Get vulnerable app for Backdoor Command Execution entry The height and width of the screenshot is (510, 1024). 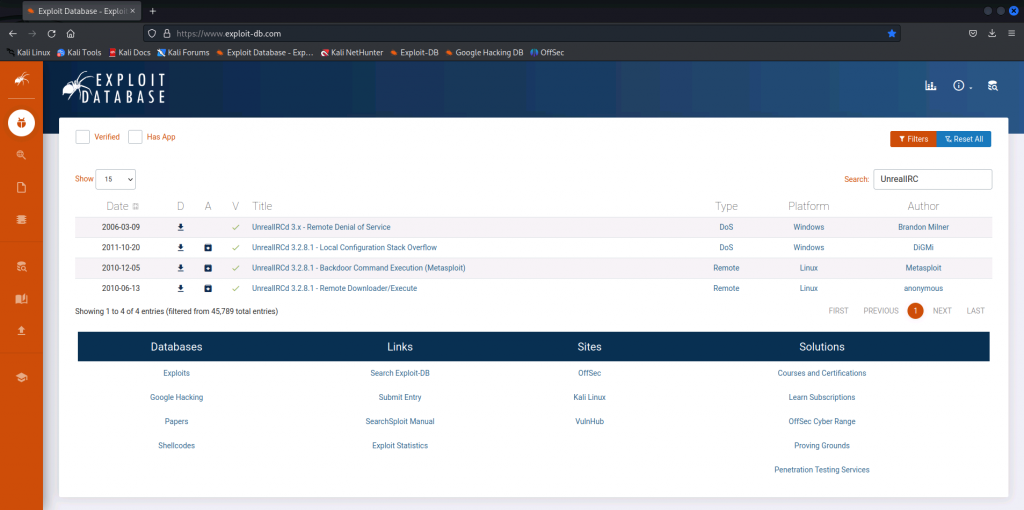point(208,268)
